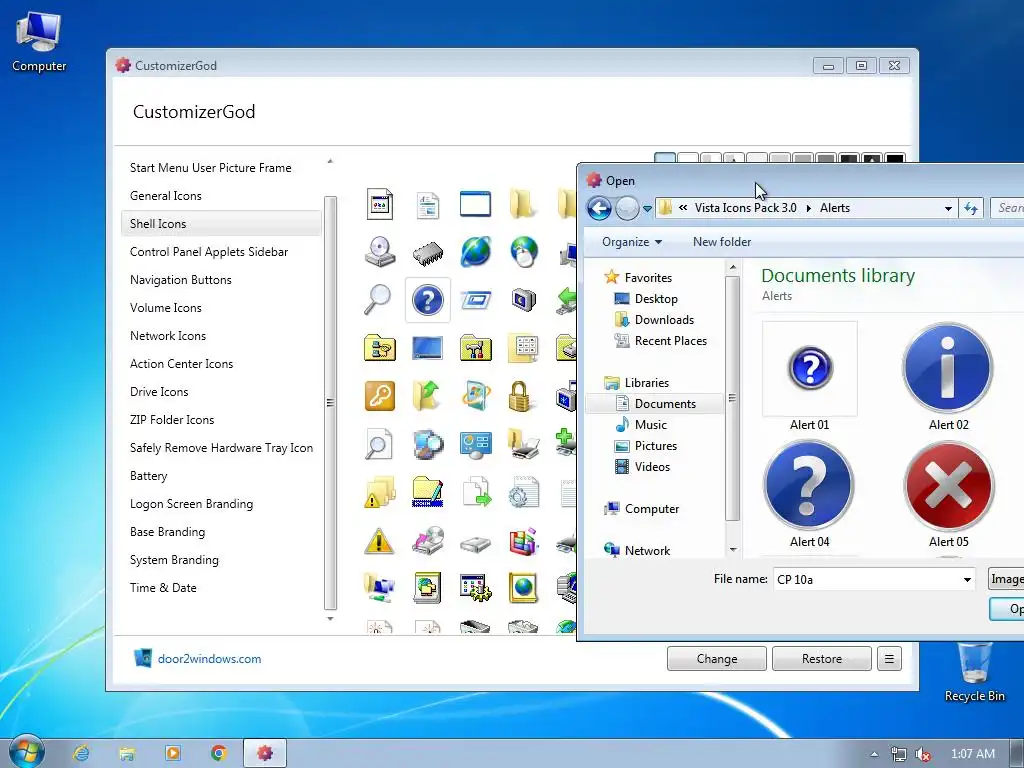Select Computer in the navigation pane
The width and height of the screenshot is (1024, 768).
[x=652, y=509]
